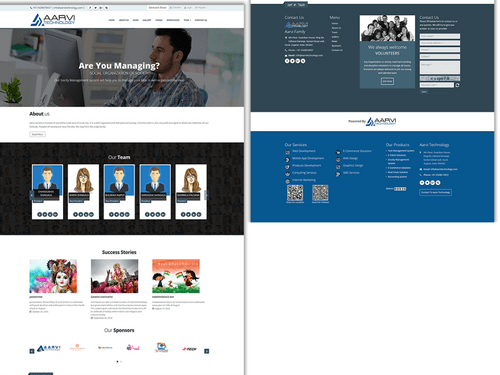Open the Register link in top bar

201,7
